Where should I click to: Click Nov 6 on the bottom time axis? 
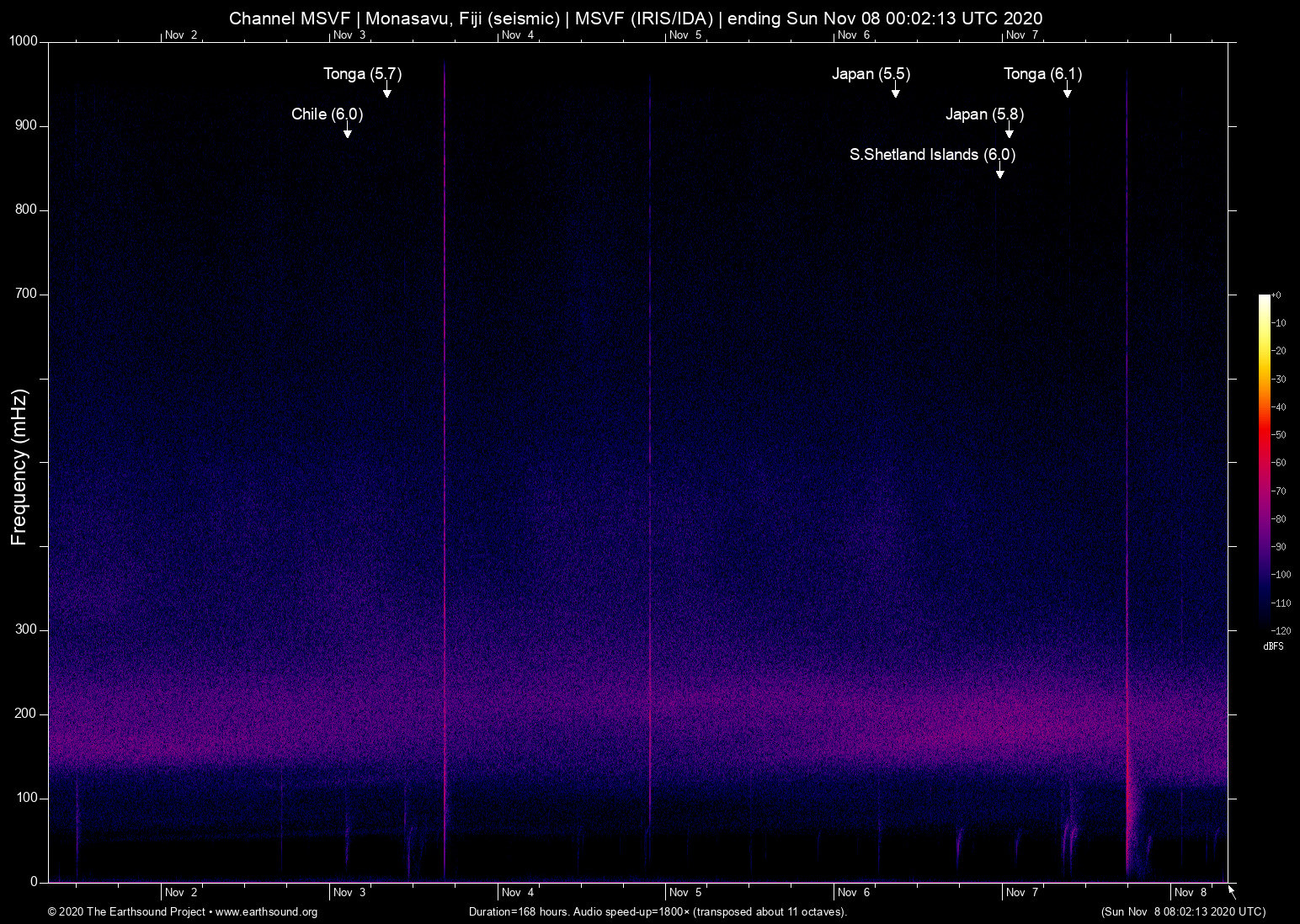coord(854,893)
